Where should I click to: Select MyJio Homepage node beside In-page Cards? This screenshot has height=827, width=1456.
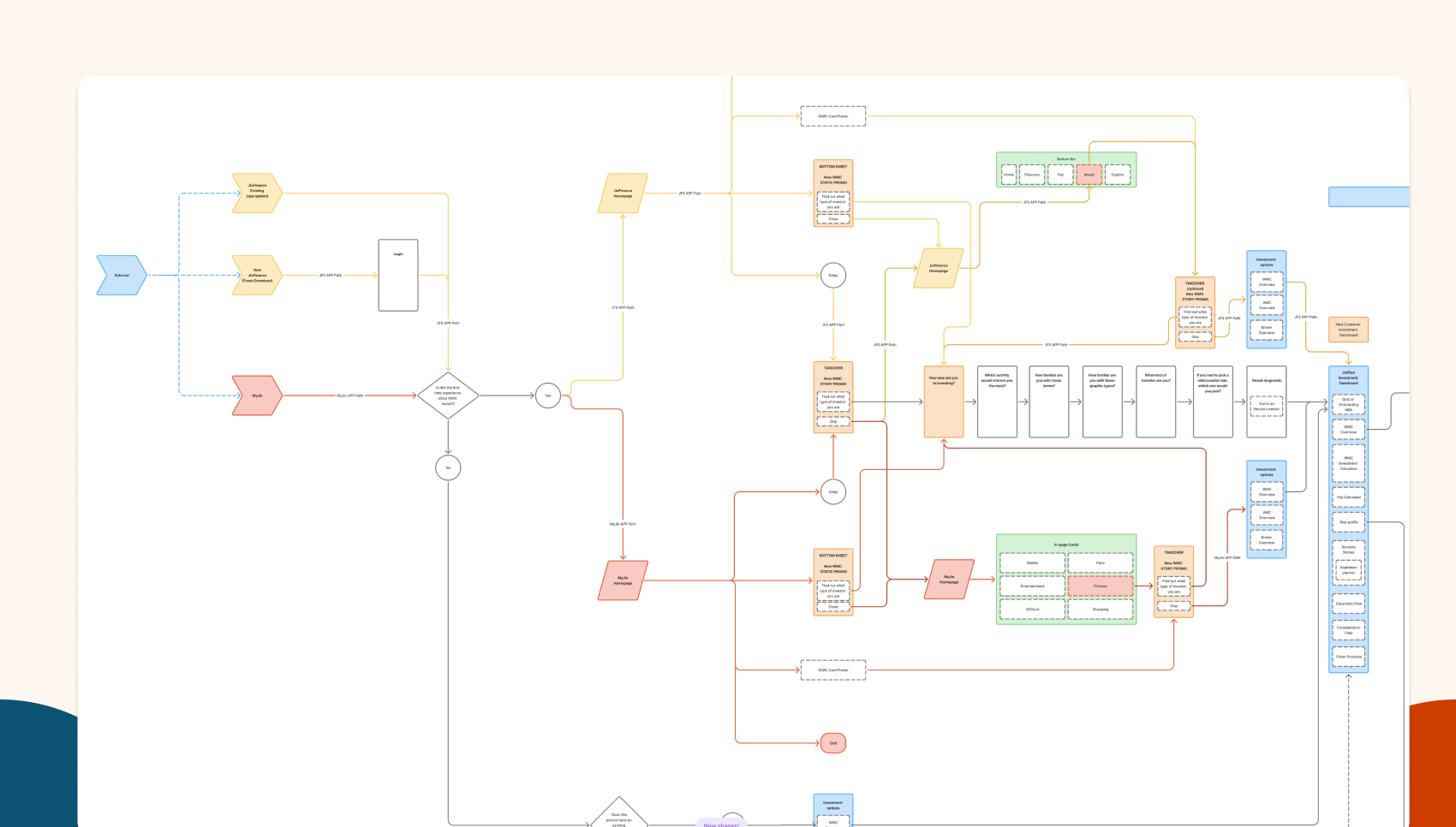[949, 580]
